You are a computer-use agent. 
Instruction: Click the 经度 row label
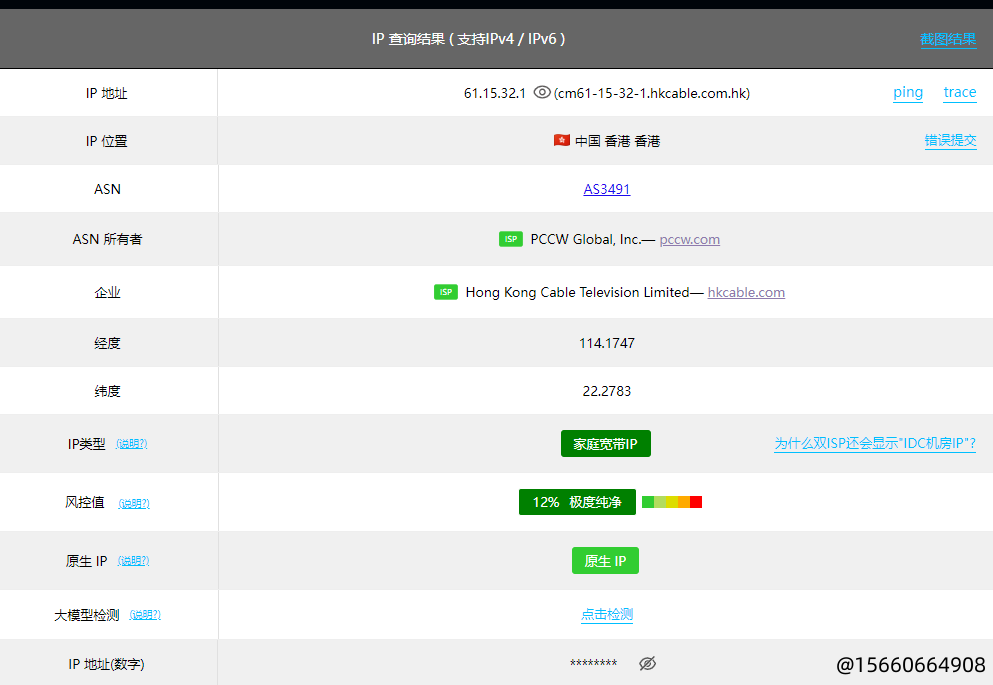[107, 343]
